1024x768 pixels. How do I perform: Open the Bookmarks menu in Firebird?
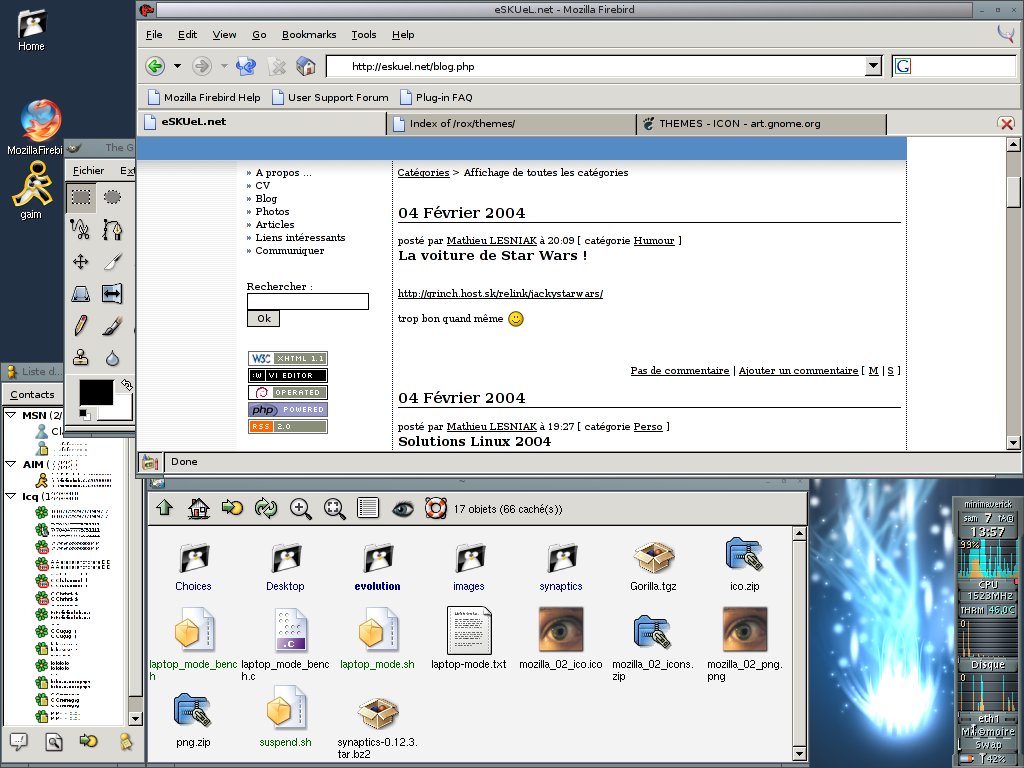coord(309,35)
